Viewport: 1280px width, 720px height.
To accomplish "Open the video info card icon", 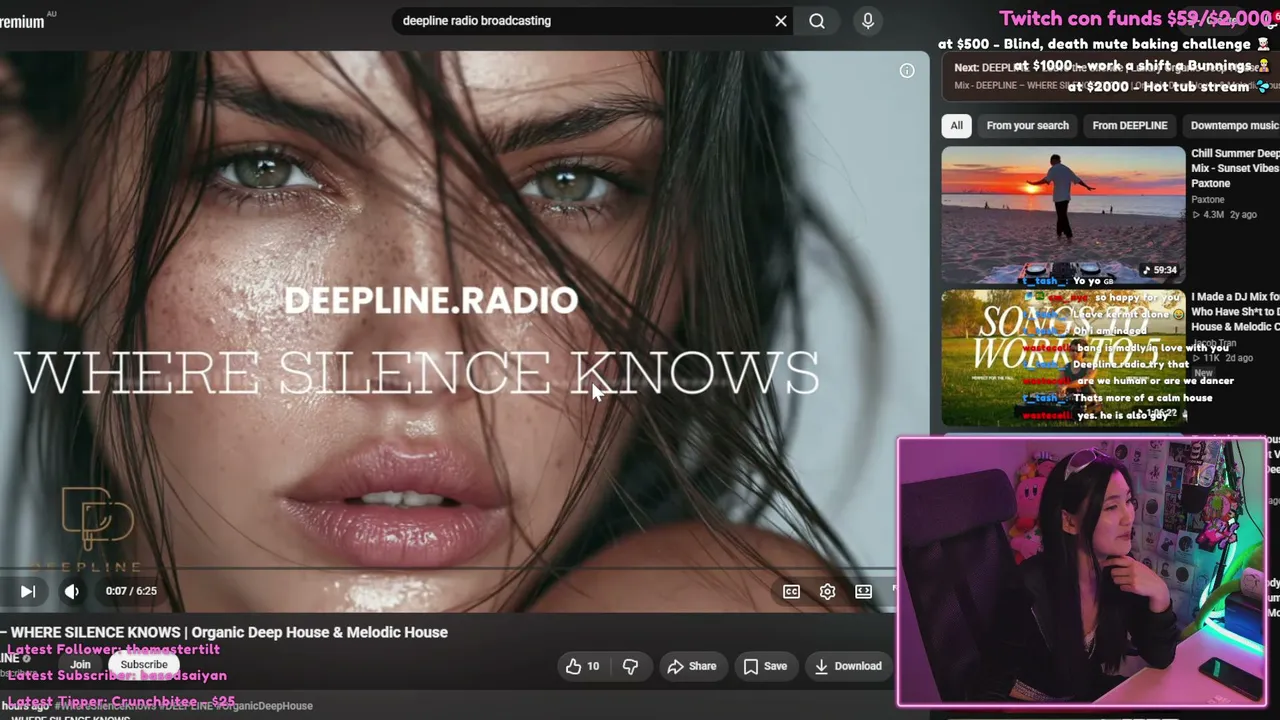I will coord(907,70).
